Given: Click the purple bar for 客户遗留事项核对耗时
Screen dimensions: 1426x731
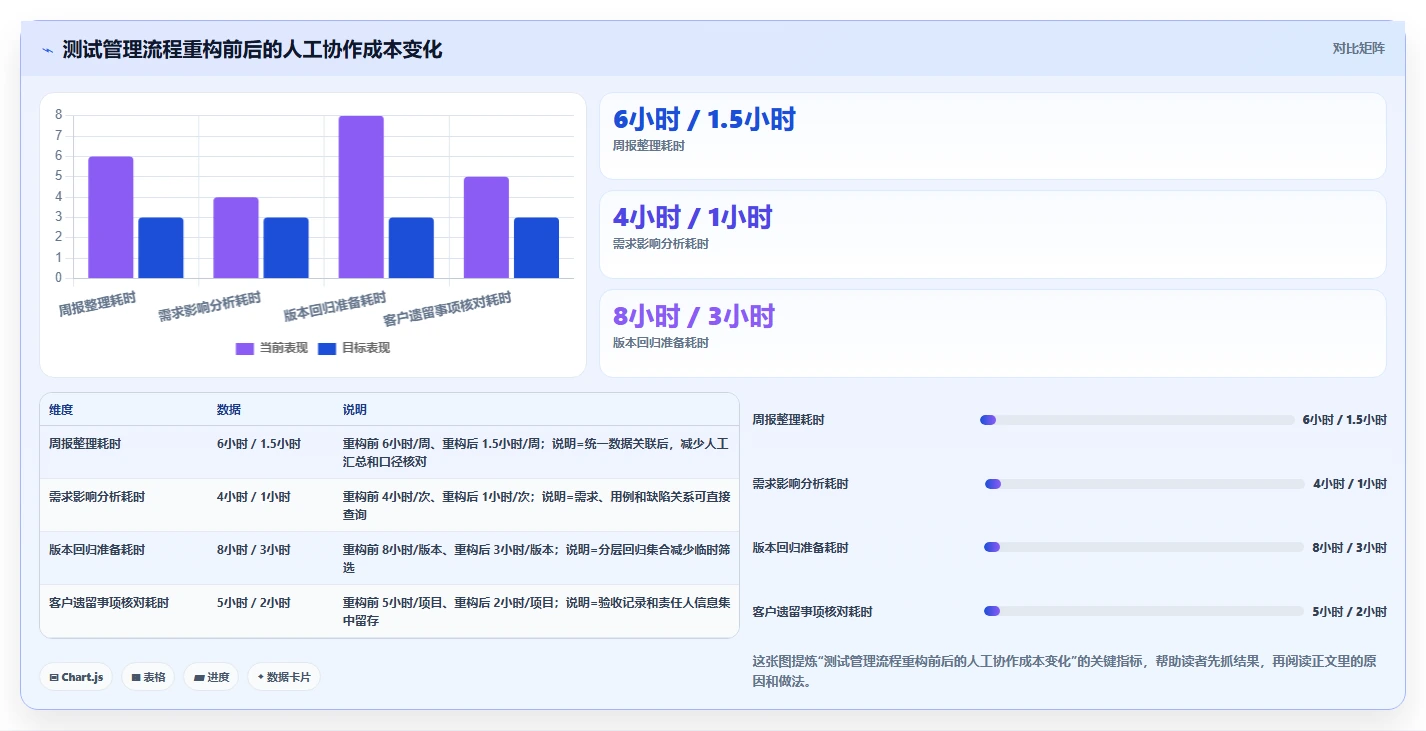Looking at the screenshot, I should coord(486,227).
